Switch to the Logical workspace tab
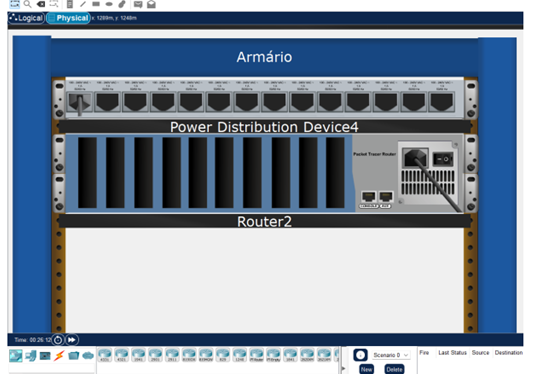 [26, 18]
